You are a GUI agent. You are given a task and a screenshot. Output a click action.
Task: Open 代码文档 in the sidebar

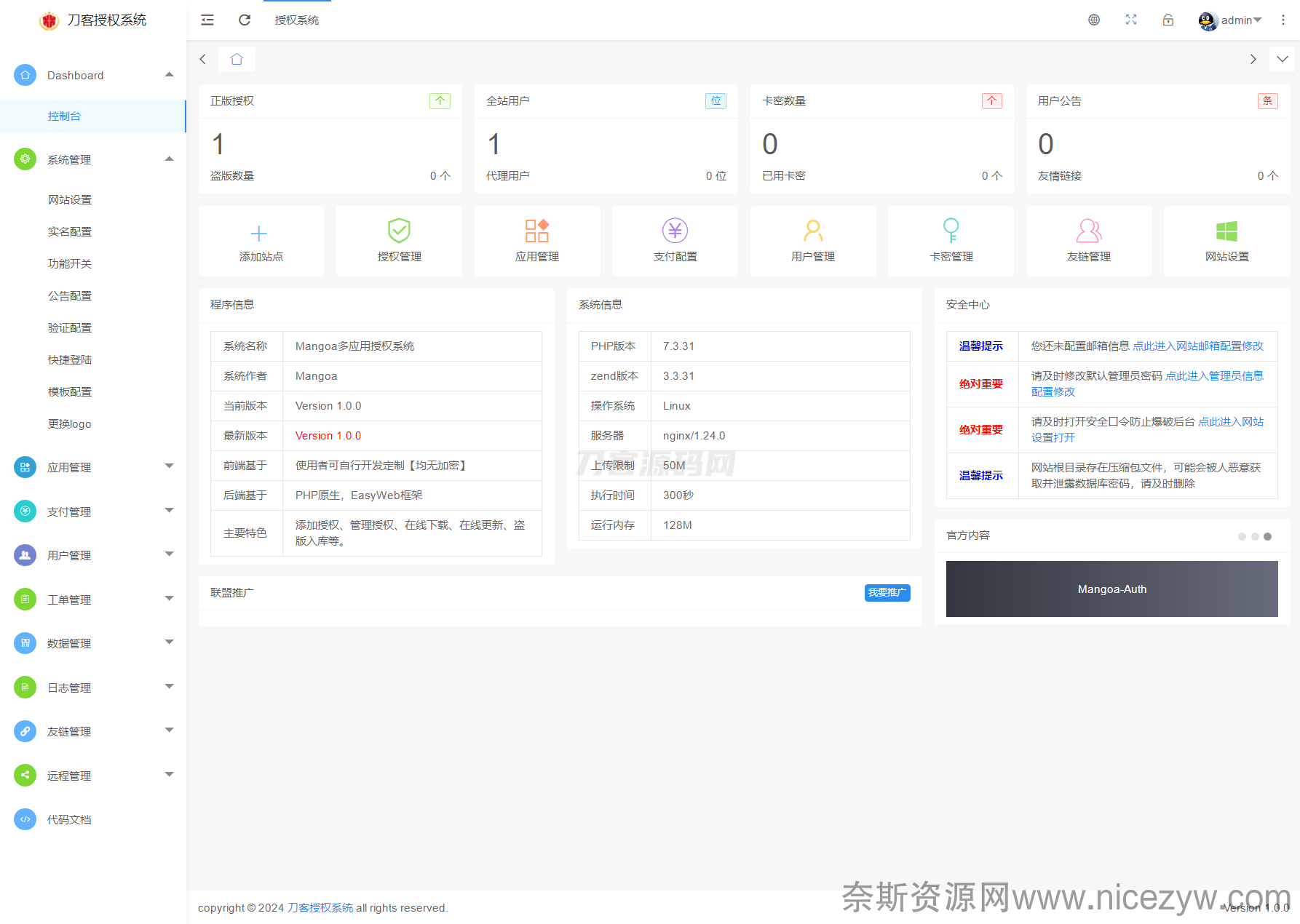(93, 819)
